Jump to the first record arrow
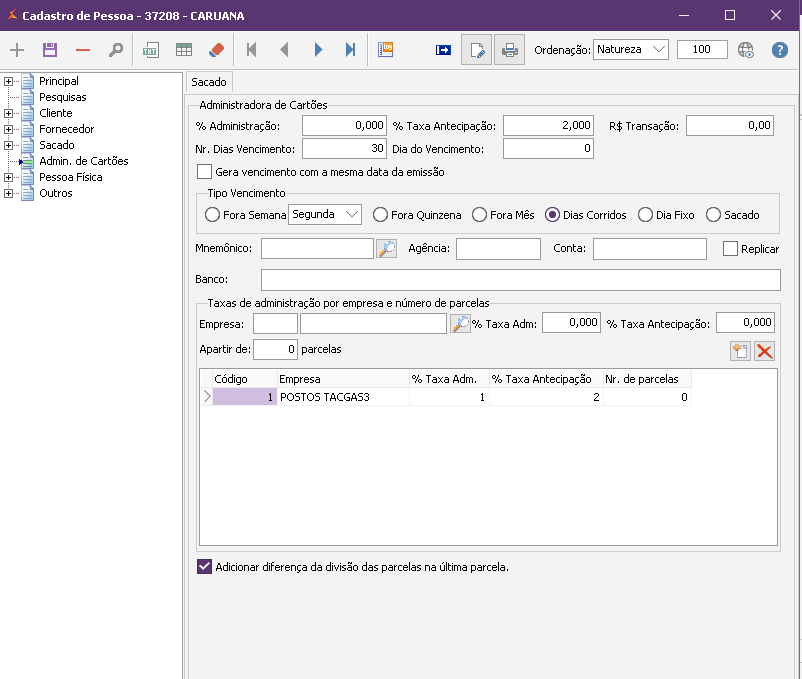The image size is (802, 679). 251,50
